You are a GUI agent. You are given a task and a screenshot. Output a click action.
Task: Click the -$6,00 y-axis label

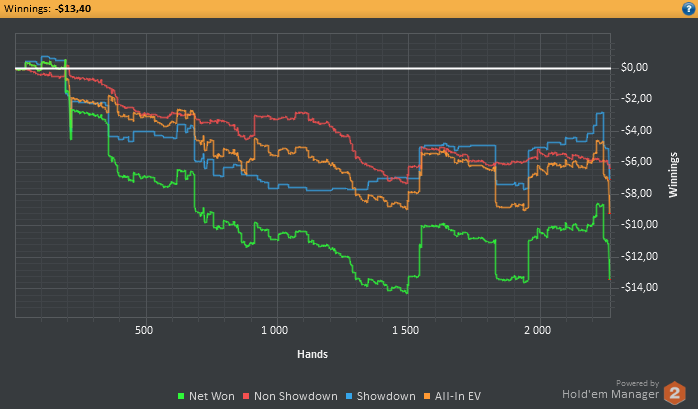637,162
